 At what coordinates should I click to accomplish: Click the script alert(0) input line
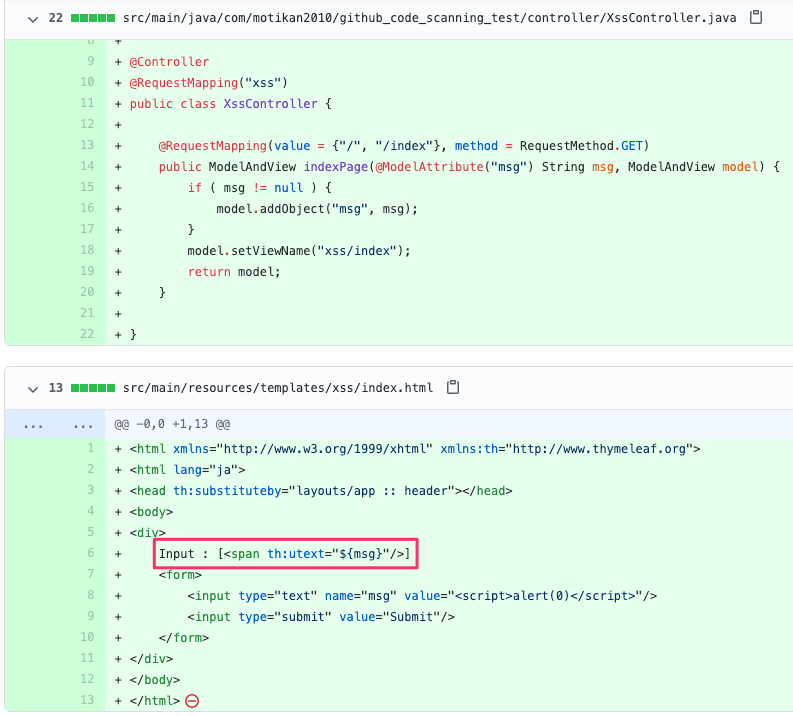[422, 596]
